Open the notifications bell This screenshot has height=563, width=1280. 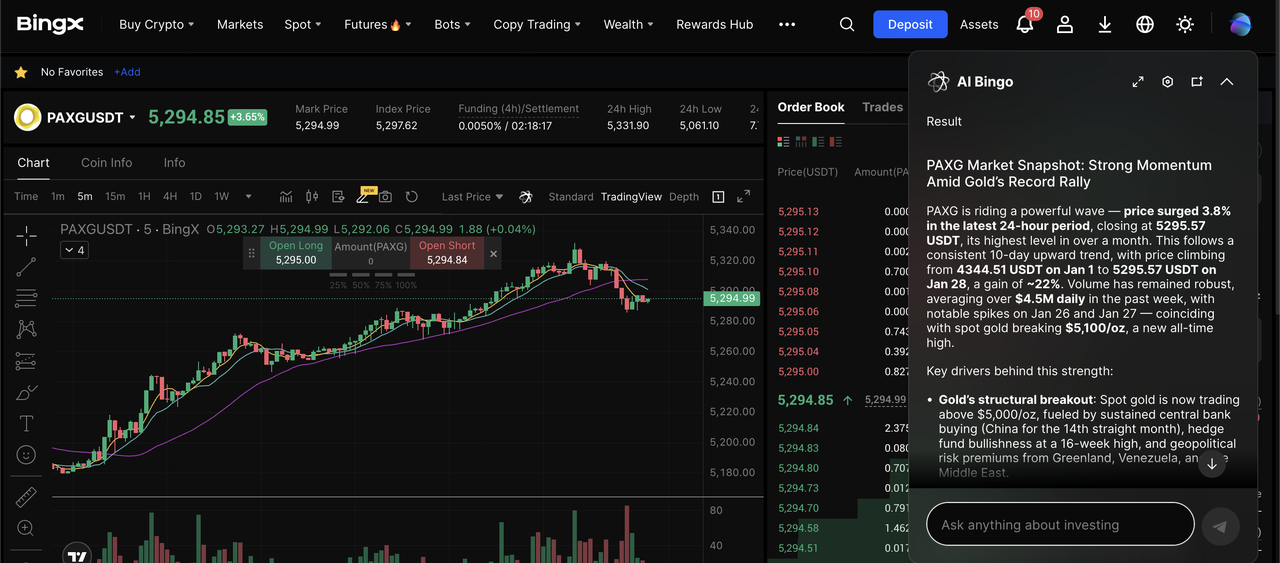pyautogui.click(x=1024, y=25)
